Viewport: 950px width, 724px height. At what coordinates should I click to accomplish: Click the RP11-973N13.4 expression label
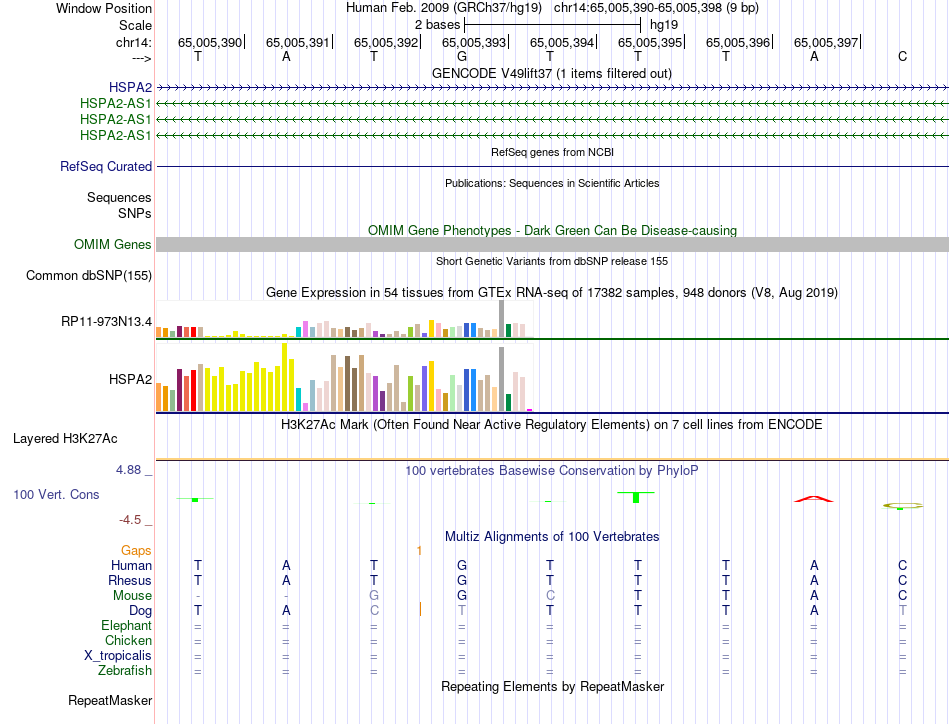click(107, 322)
